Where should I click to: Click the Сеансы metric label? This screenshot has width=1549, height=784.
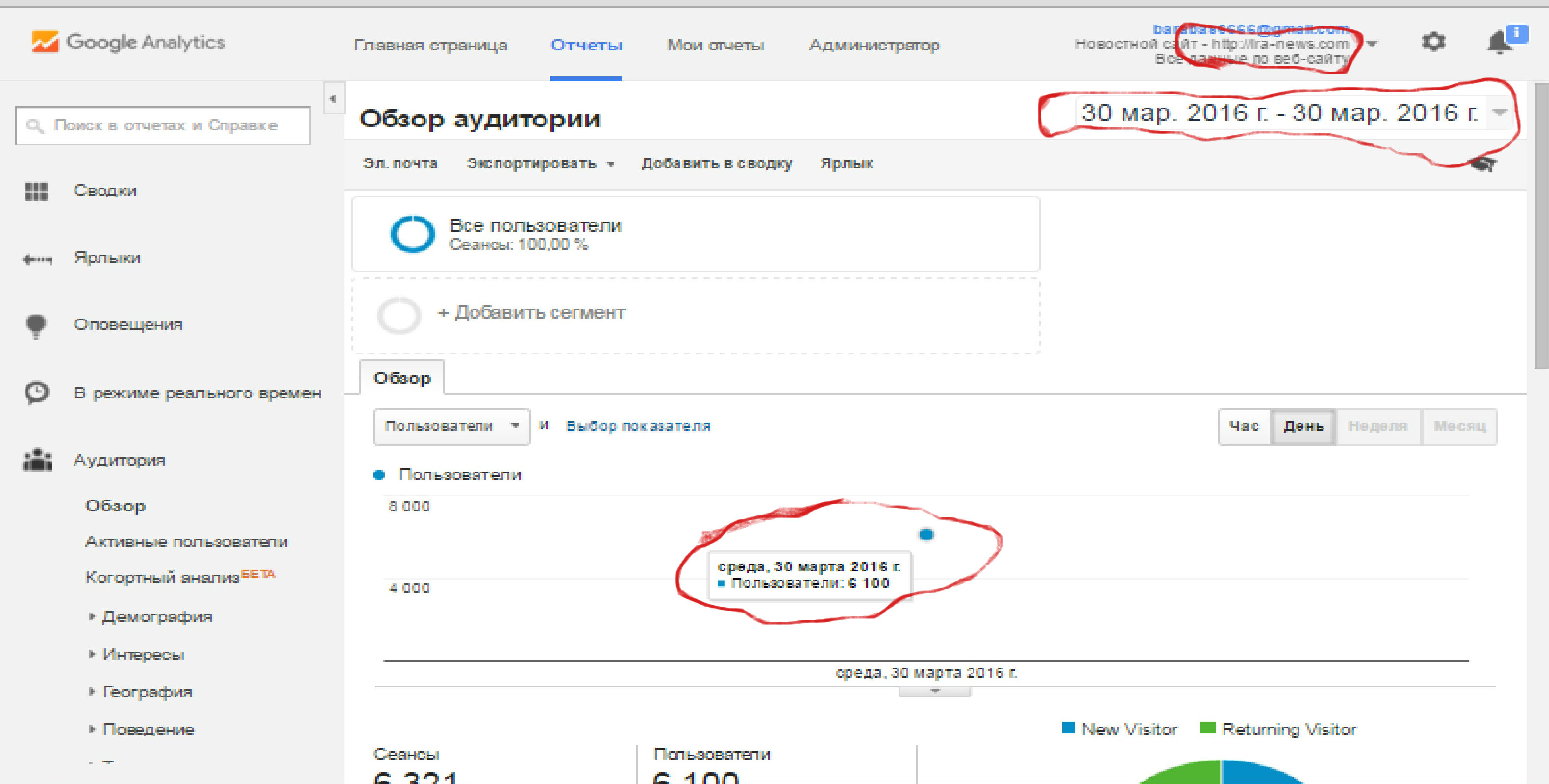[x=406, y=754]
